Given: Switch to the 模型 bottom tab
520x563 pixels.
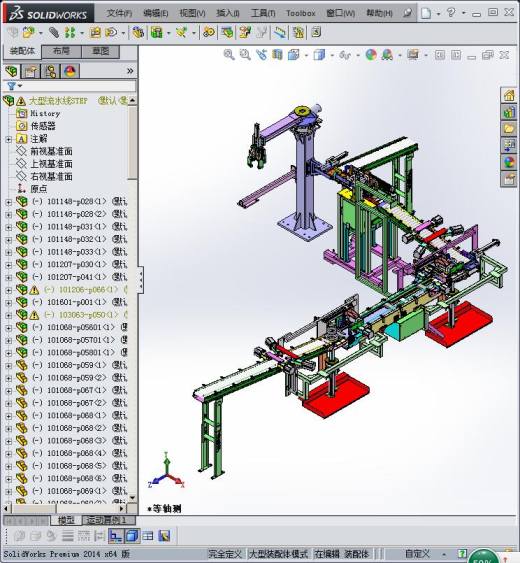Looking at the screenshot, I should tap(66, 520).
